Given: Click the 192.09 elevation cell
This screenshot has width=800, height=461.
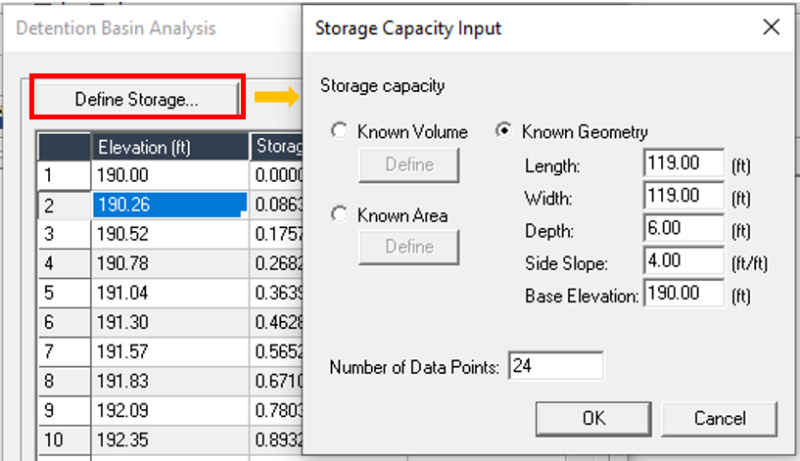Looking at the screenshot, I should [169, 411].
